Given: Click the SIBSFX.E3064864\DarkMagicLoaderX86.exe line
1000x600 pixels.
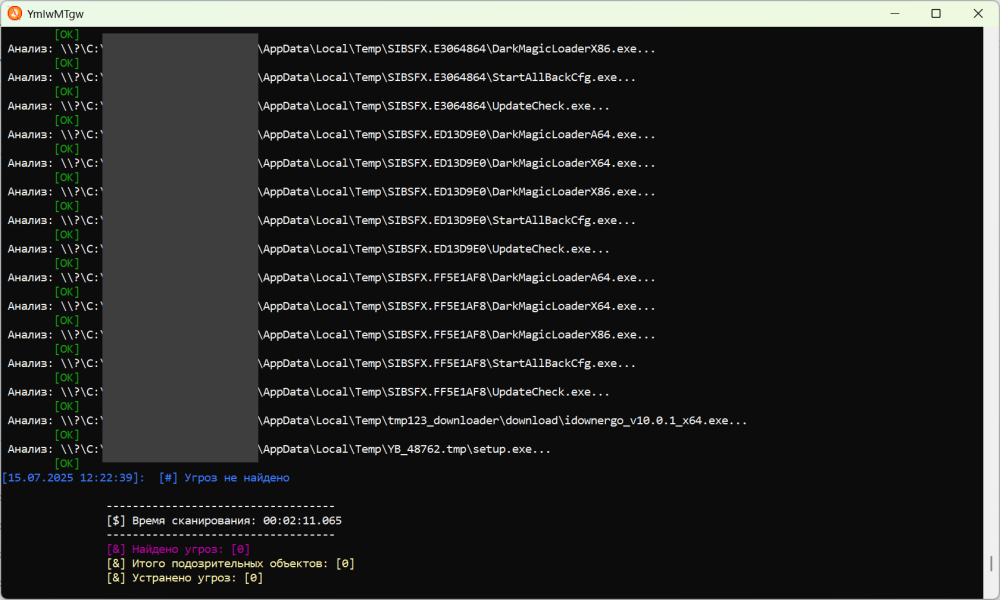Looking at the screenshot, I should [332, 49].
